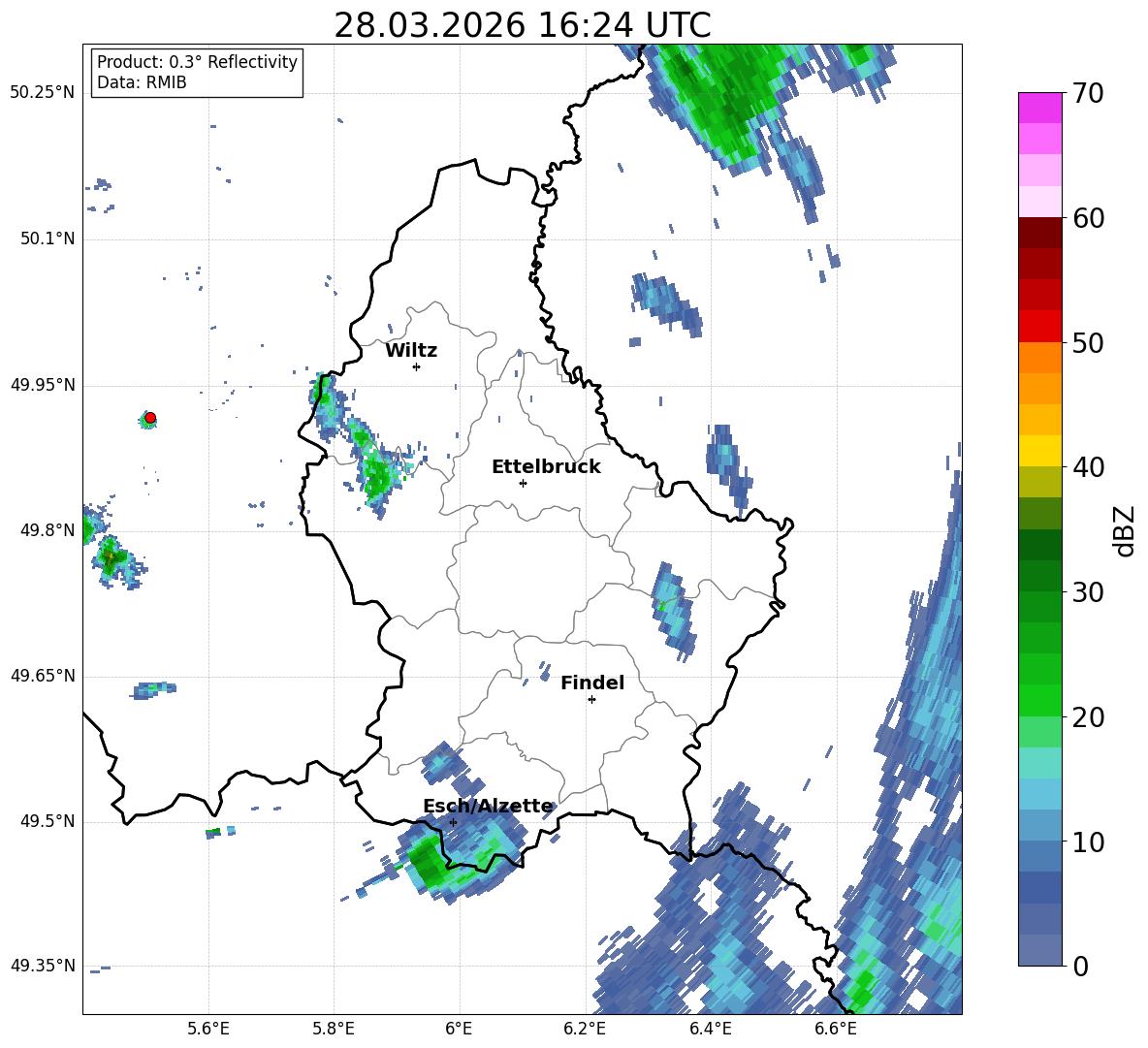Image resolution: width=1148 pixels, height=1048 pixels.
Task: Click the 6.4°E longitude label
Action: (710, 1029)
